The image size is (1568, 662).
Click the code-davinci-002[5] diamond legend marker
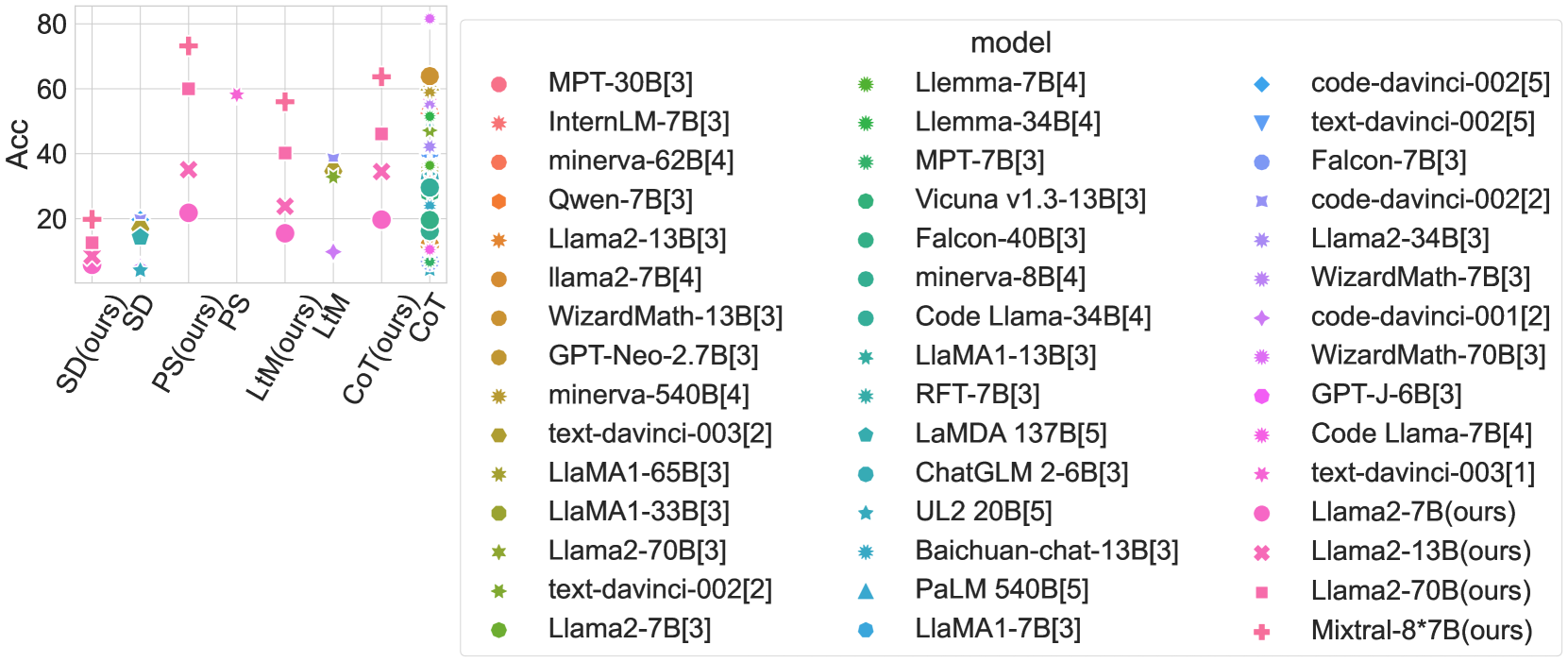[x=1261, y=84]
